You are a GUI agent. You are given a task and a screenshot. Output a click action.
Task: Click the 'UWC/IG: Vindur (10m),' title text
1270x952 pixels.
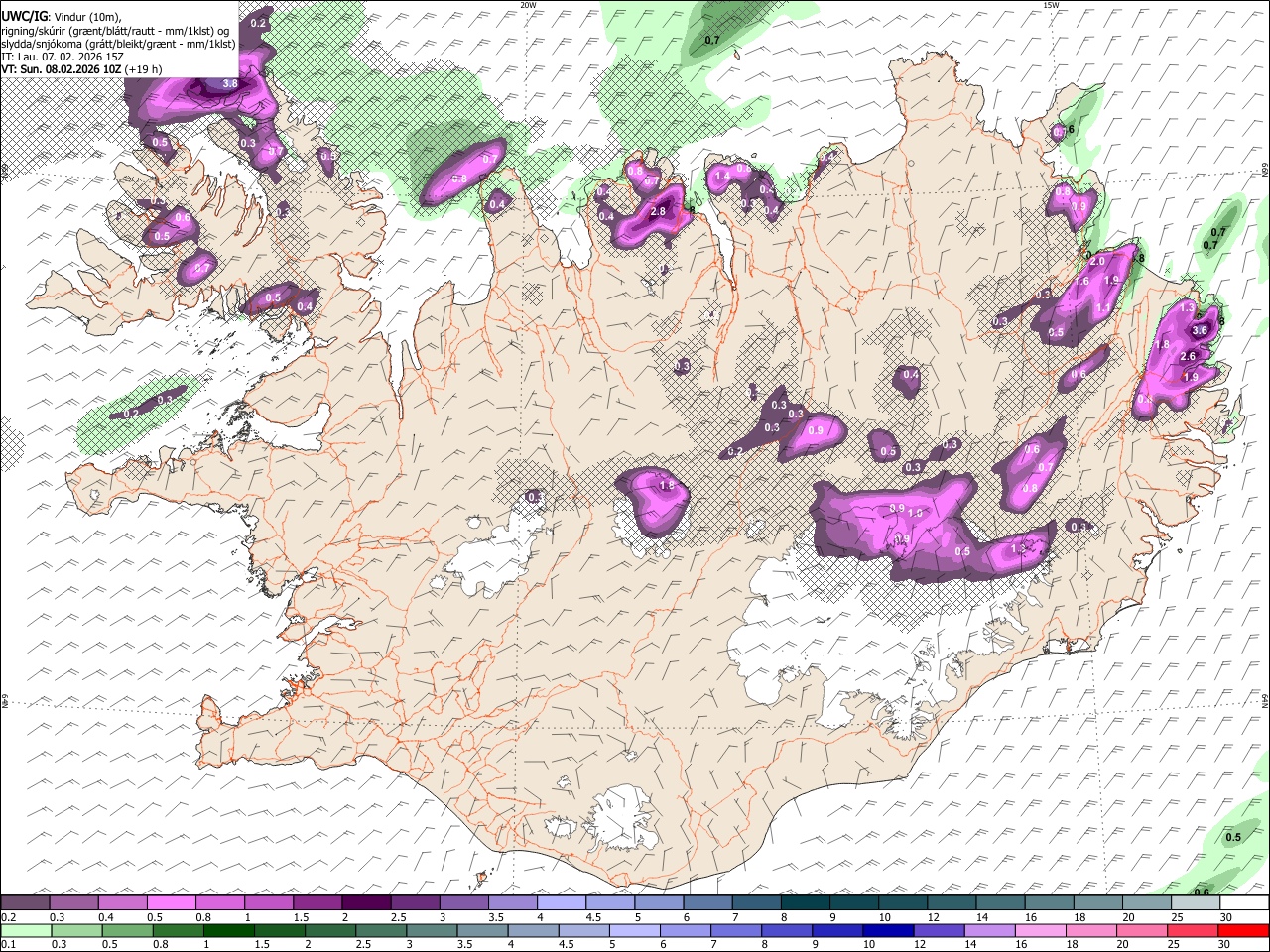[62, 17]
